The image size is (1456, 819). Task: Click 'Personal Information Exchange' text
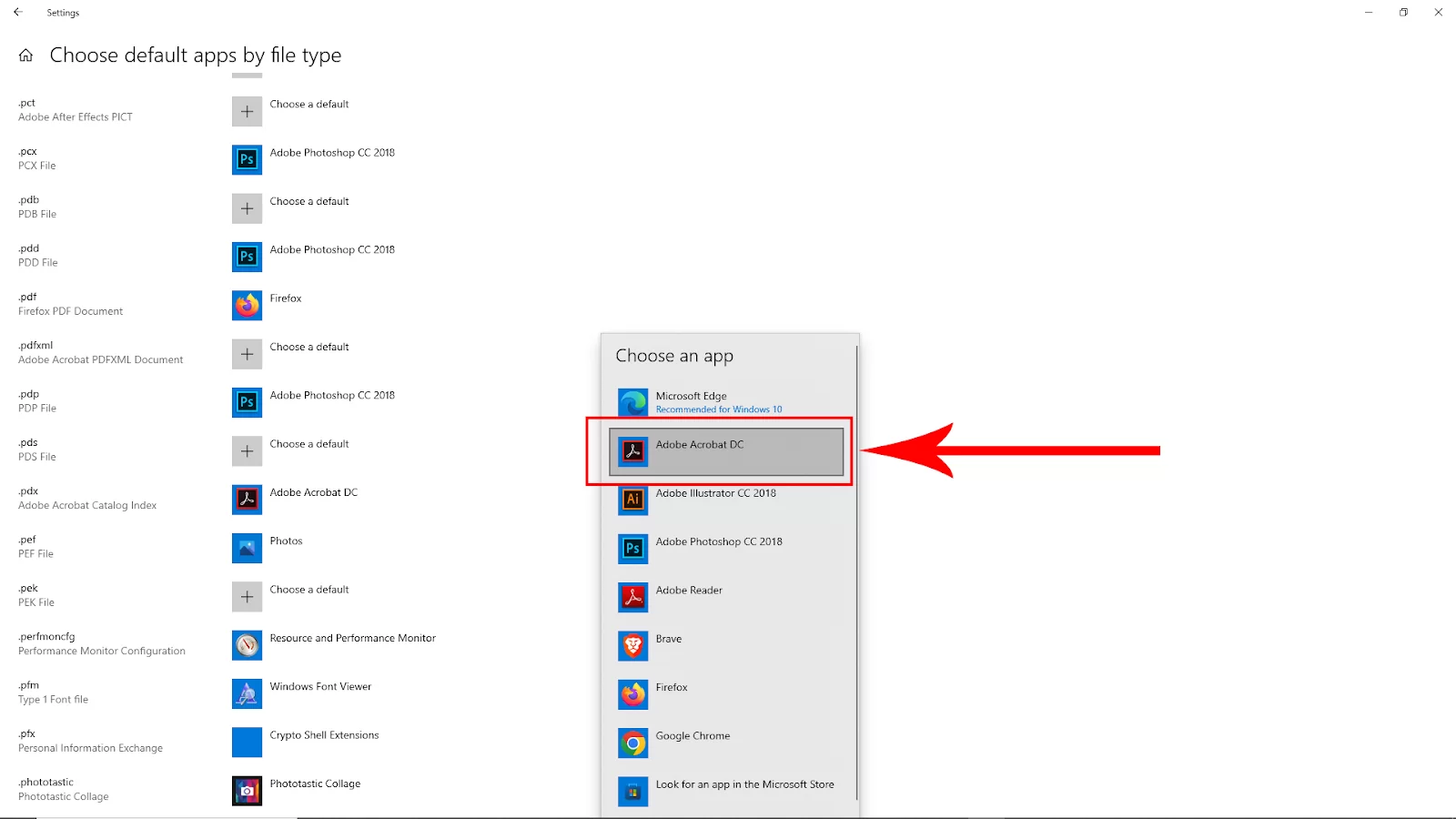(90, 749)
